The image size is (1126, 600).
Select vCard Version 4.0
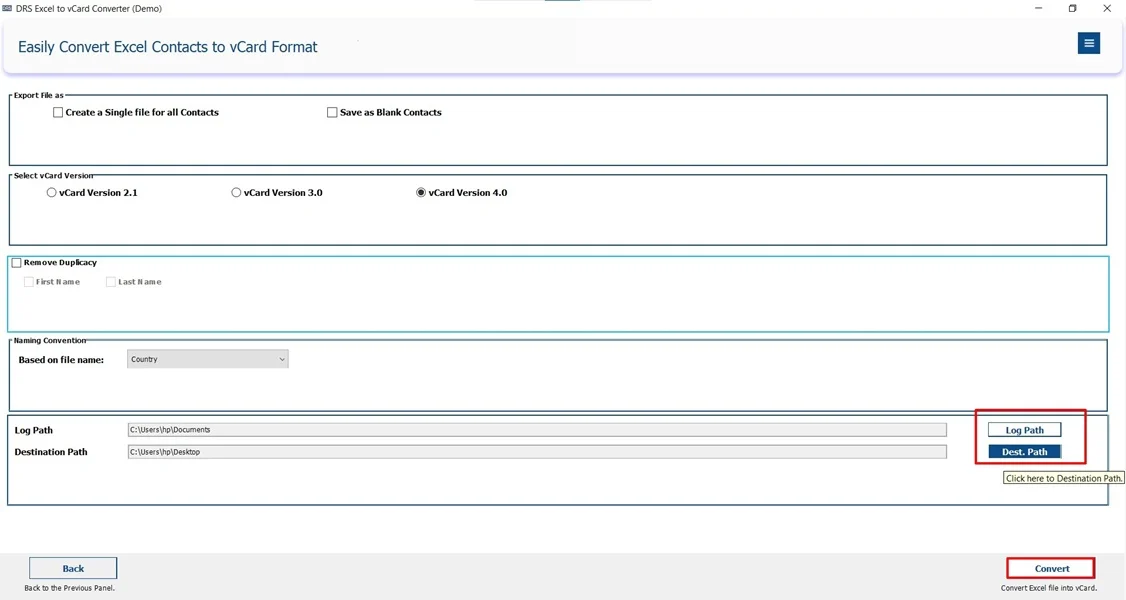coord(422,192)
